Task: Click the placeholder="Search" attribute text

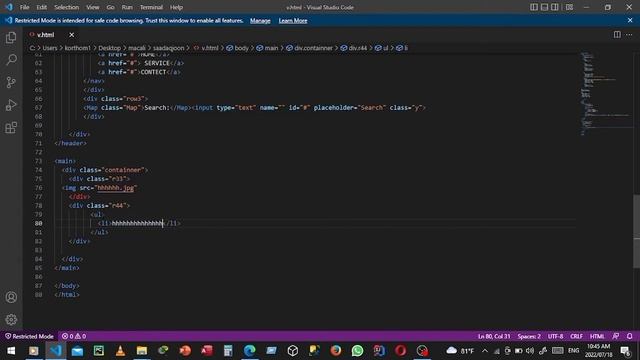Action: click(x=349, y=108)
